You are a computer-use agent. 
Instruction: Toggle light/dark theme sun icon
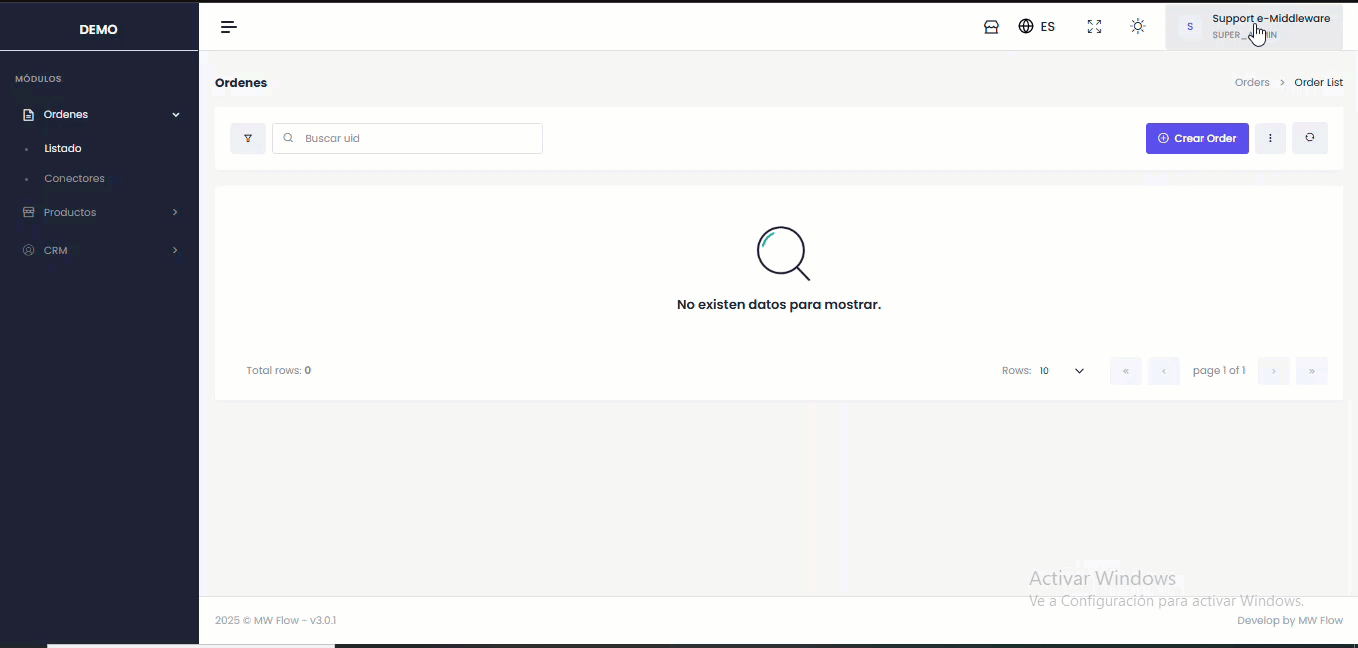(1137, 27)
